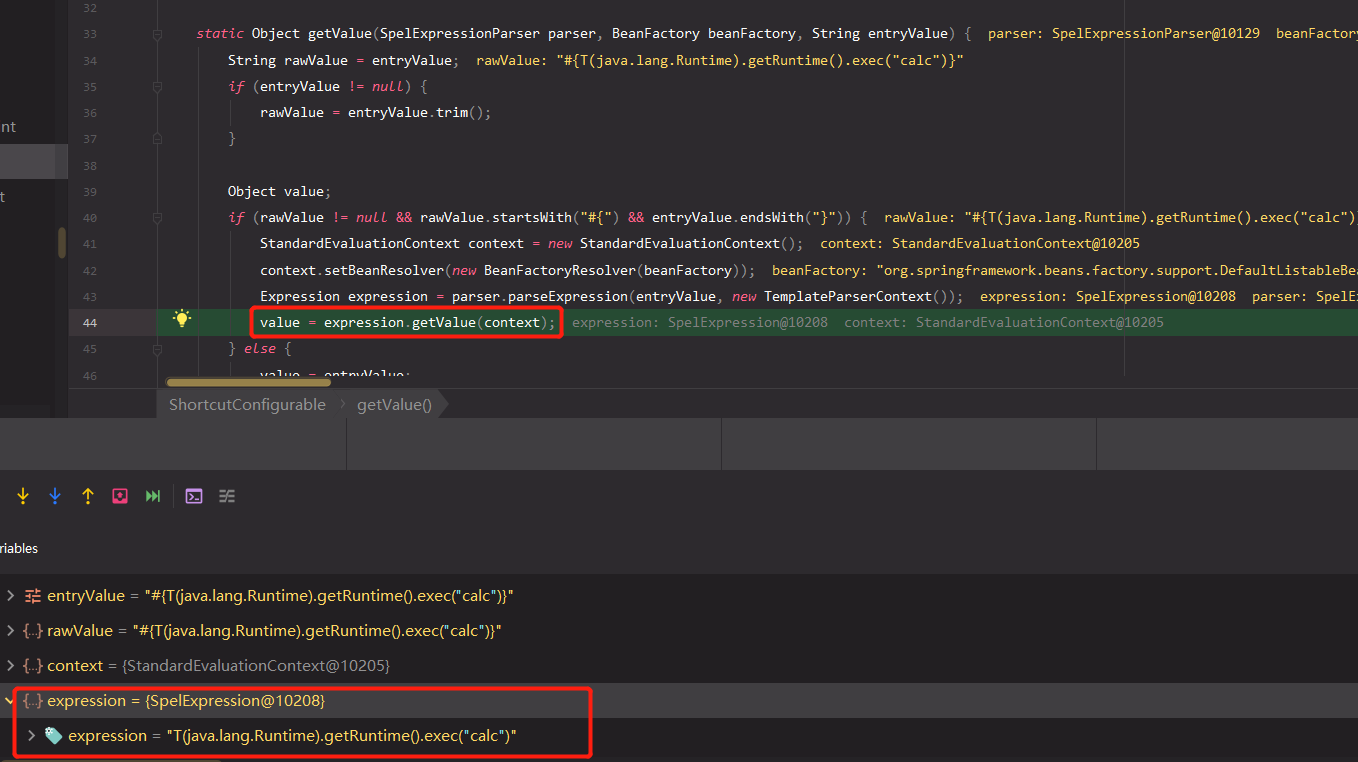Click 'value = expression.getValue(context);' code on line 44
The width and height of the screenshot is (1358, 762).
coord(407,322)
